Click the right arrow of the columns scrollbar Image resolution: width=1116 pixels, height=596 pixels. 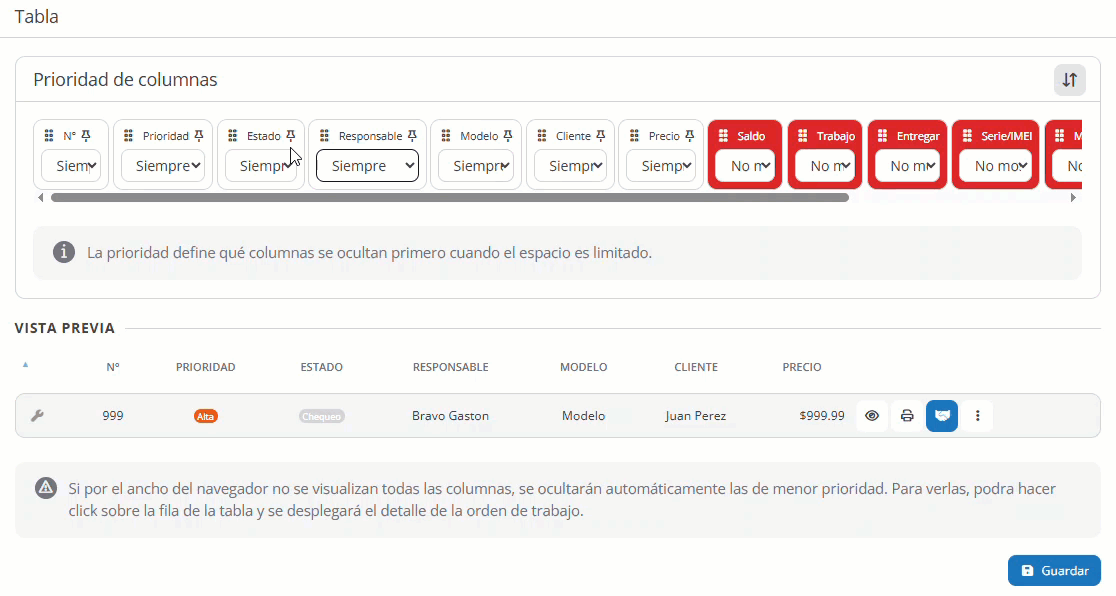pos(1073,198)
